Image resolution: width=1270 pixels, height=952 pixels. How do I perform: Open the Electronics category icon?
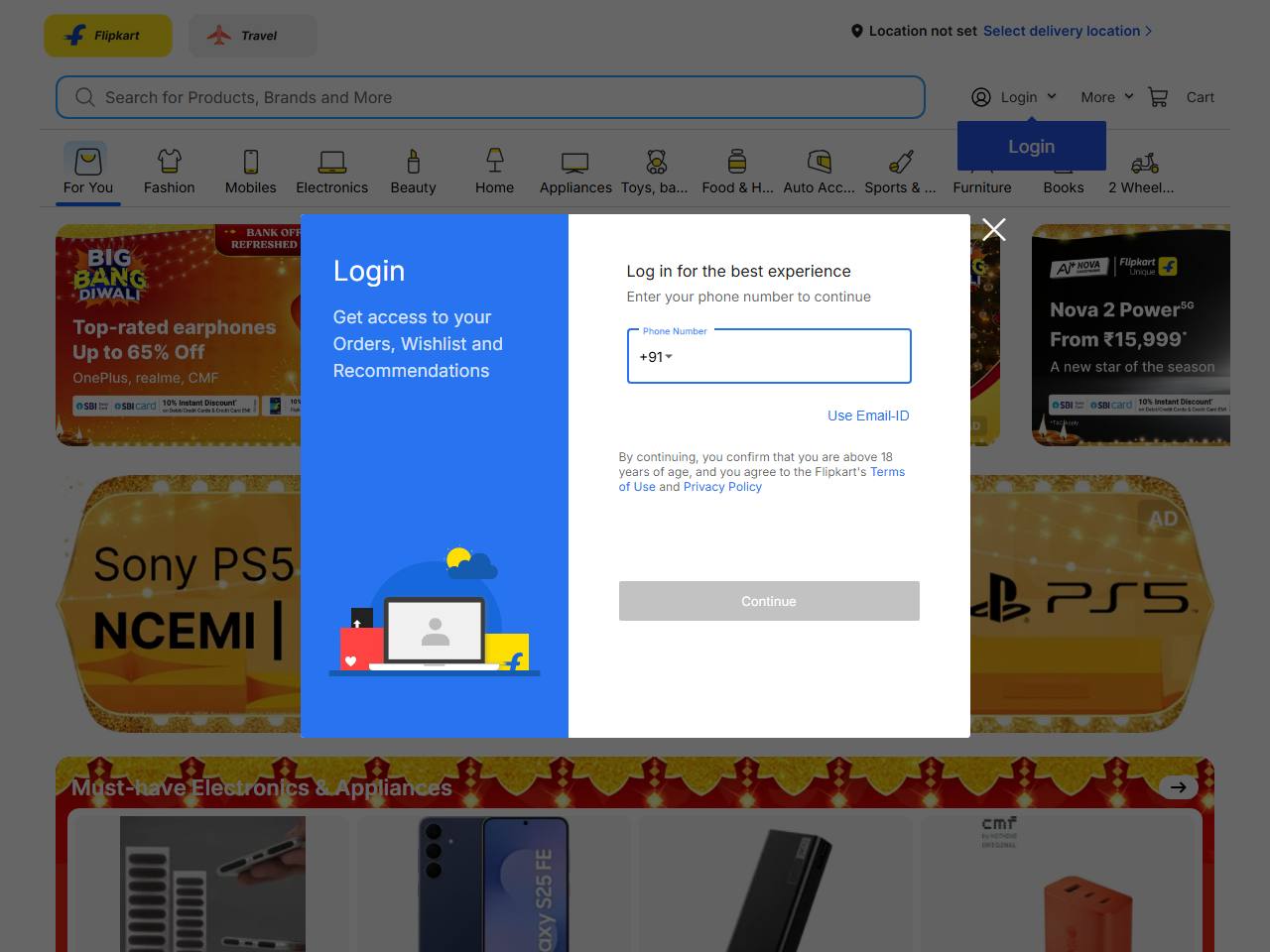click(332, 161)
